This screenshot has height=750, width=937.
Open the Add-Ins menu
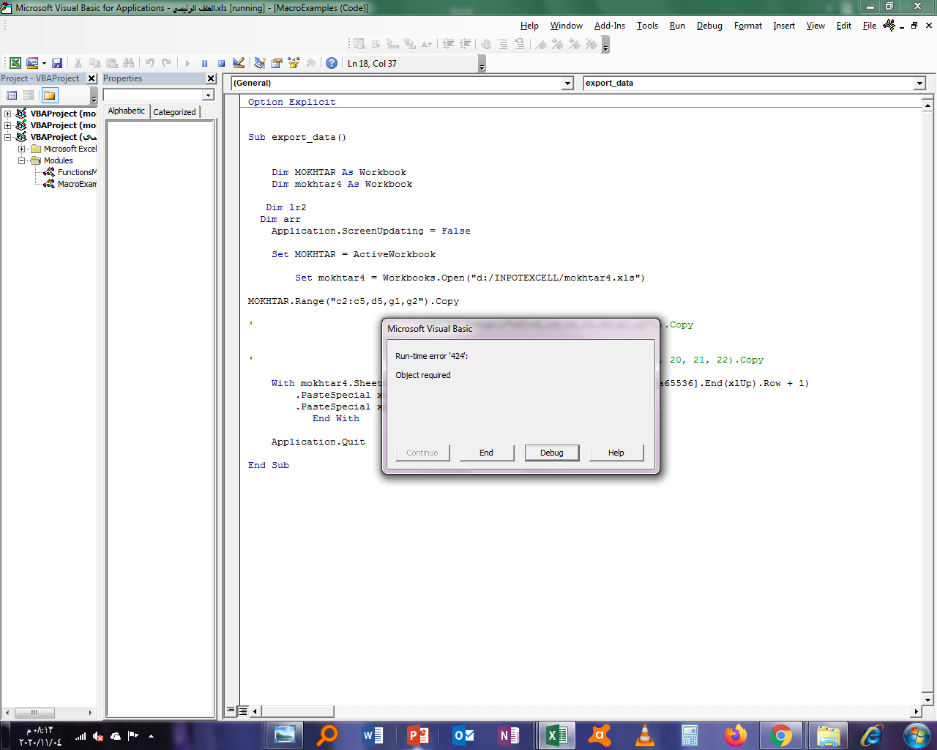coord(610,26)
